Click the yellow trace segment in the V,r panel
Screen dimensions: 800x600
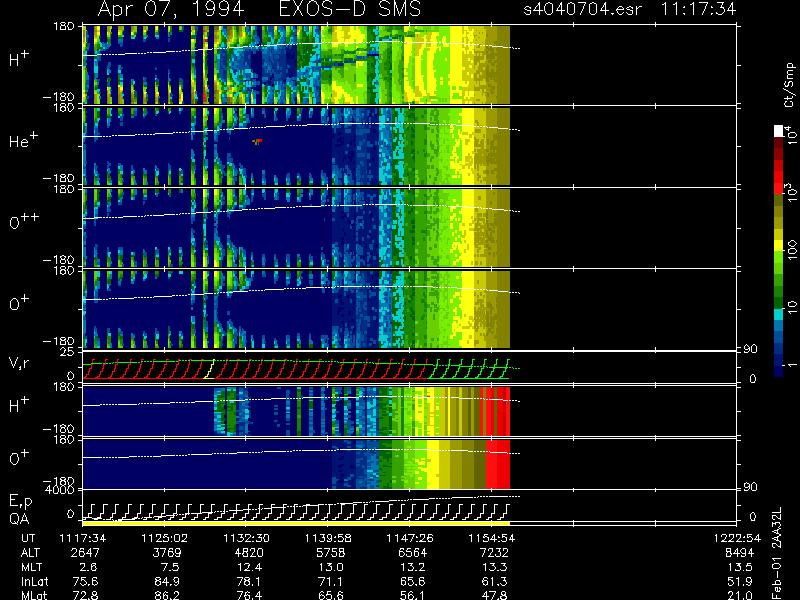(x=209, y=369)
